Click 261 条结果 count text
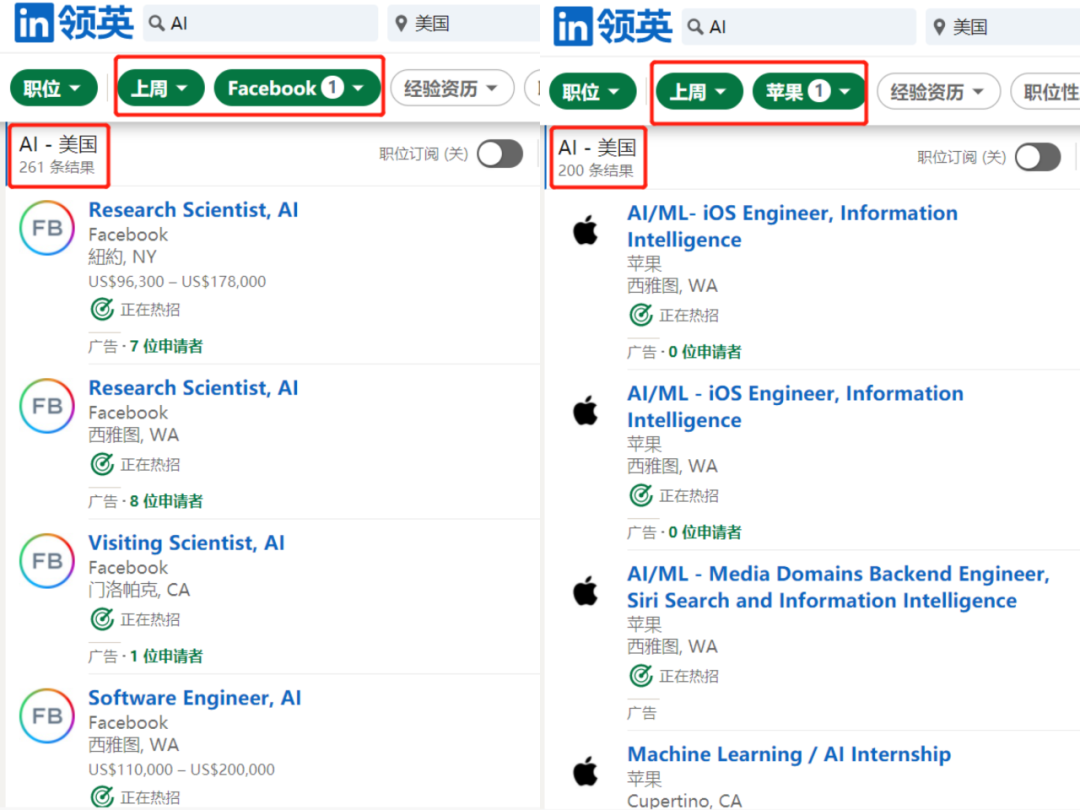This screenshot has height=810, width=1080. [56, 167]
